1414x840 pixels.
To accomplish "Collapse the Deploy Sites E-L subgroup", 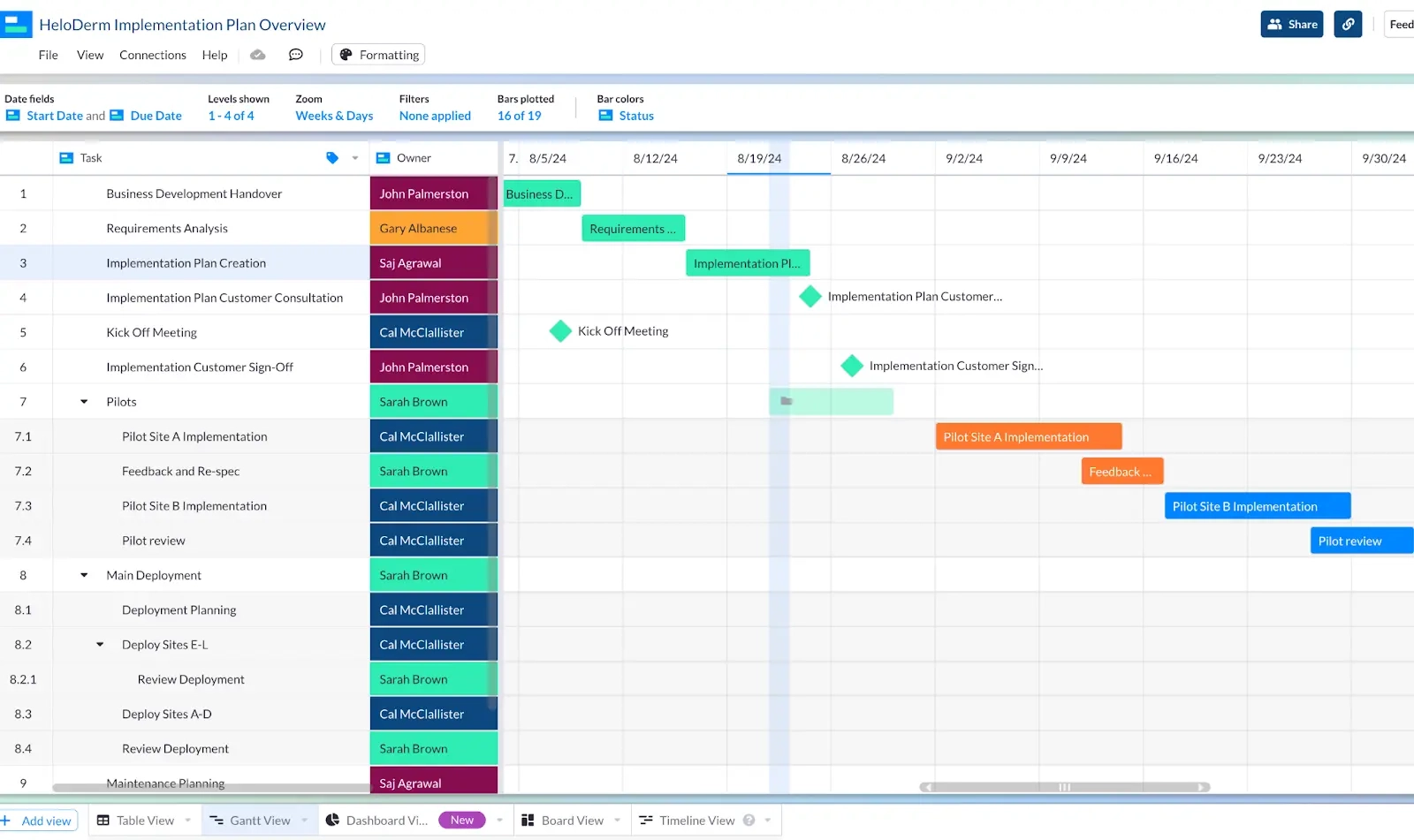I will [99, 644].
